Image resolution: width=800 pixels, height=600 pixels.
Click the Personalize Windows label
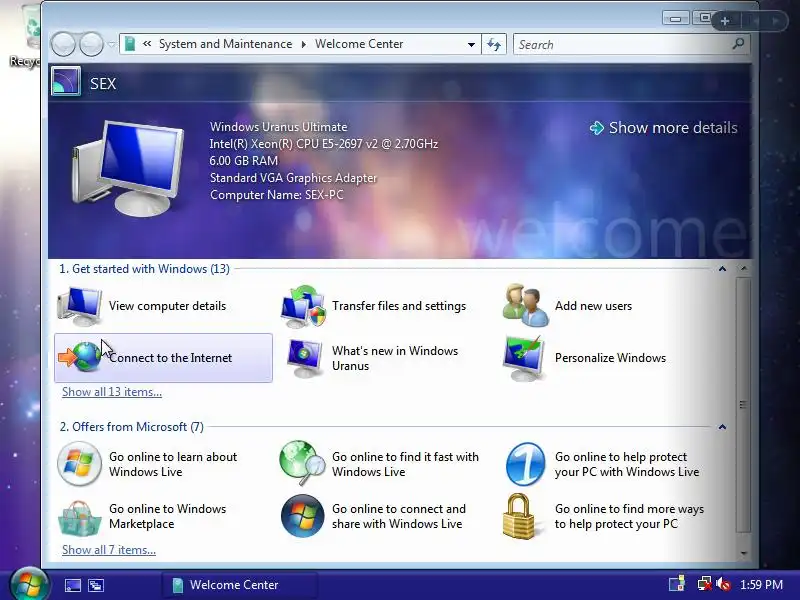pyautogui.click(x=610, y=358)
